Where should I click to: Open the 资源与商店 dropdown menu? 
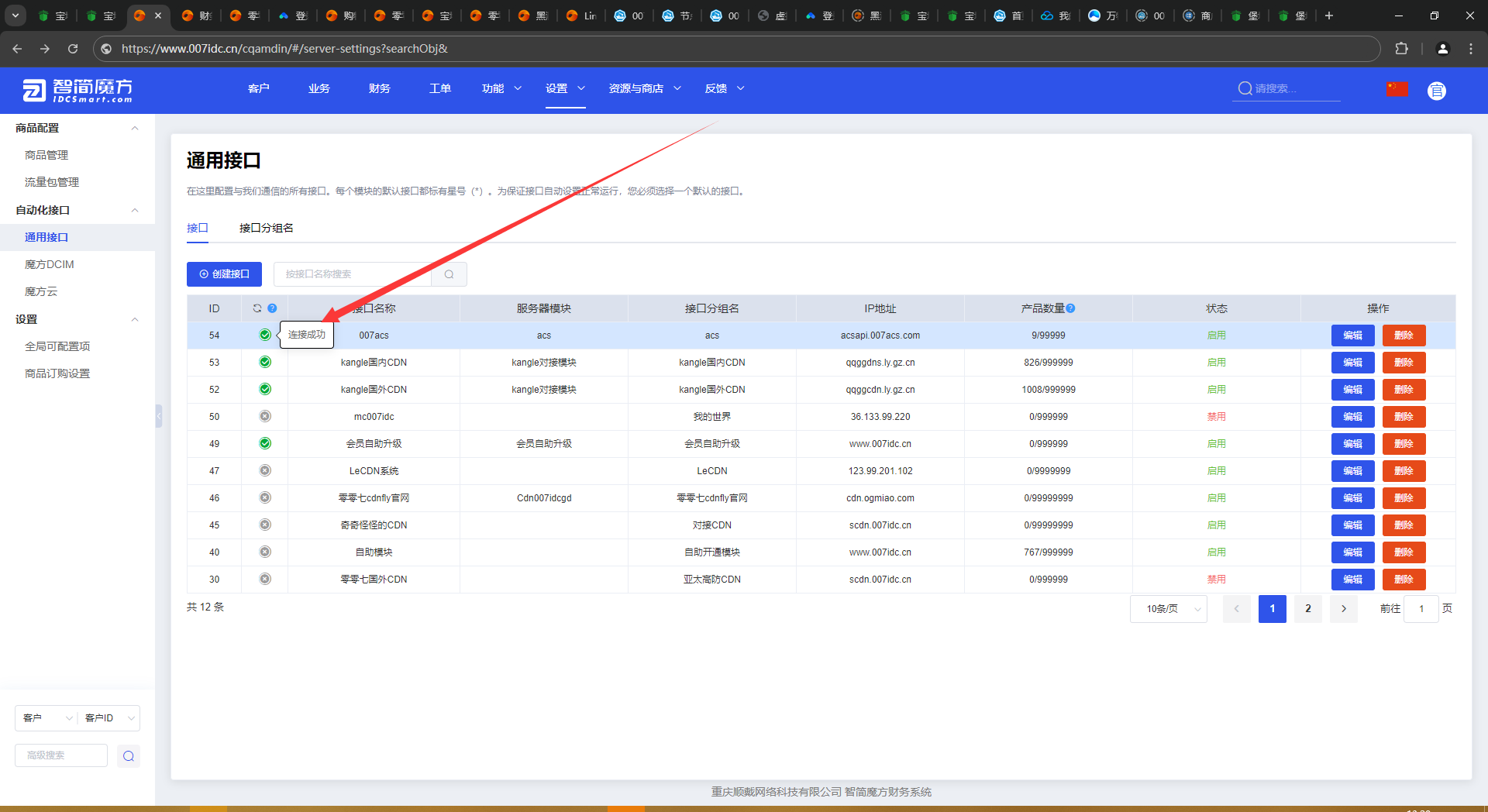(645, 88)
